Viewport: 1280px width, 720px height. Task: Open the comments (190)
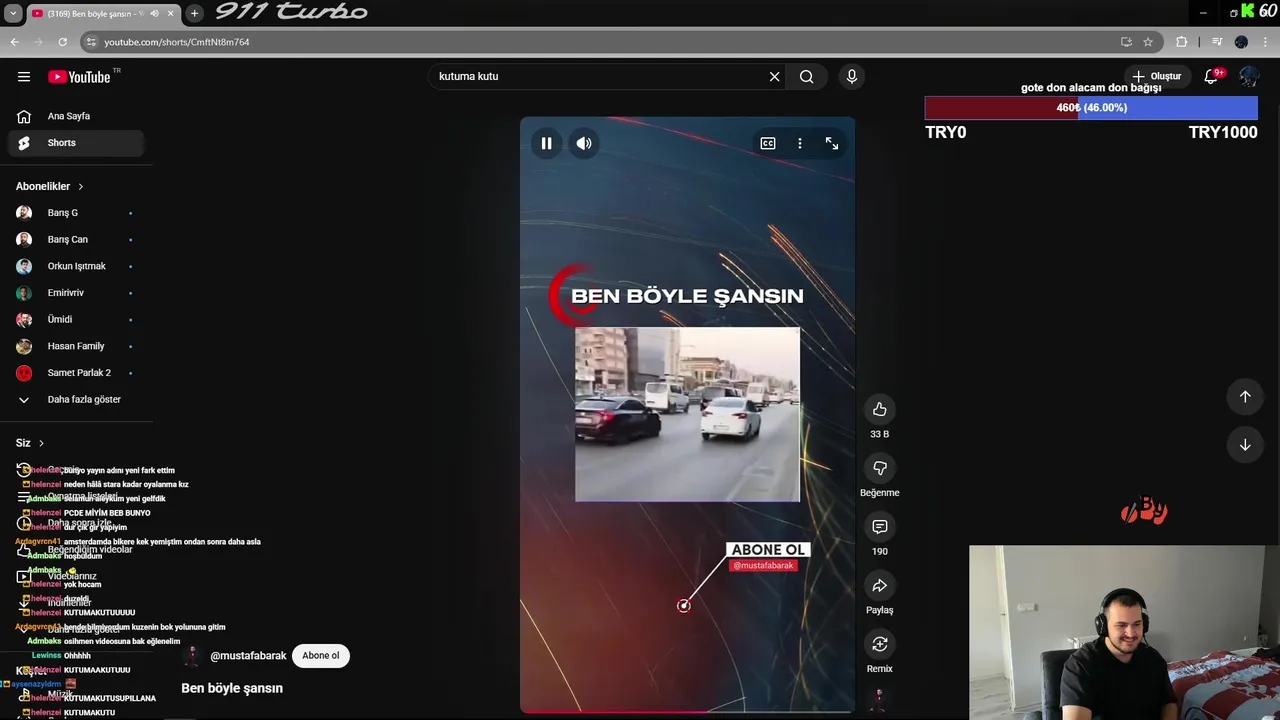(x=879, y=526)
